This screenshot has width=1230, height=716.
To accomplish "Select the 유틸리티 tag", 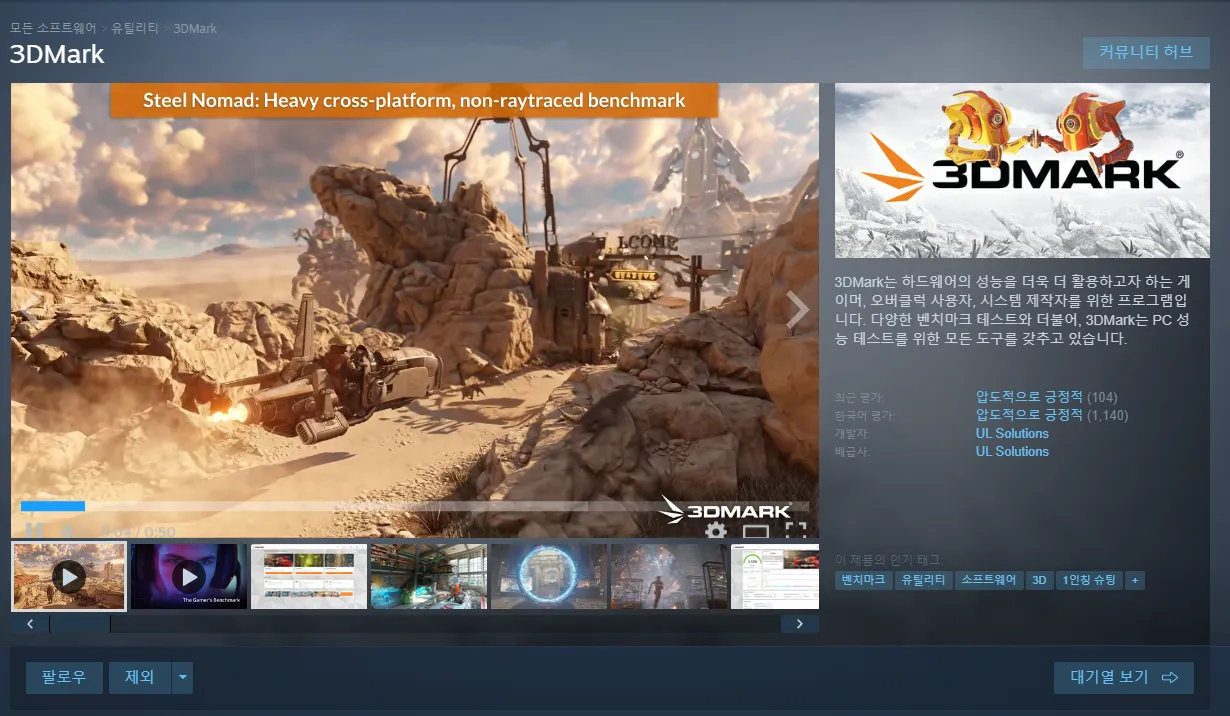I will click(923, 580).
